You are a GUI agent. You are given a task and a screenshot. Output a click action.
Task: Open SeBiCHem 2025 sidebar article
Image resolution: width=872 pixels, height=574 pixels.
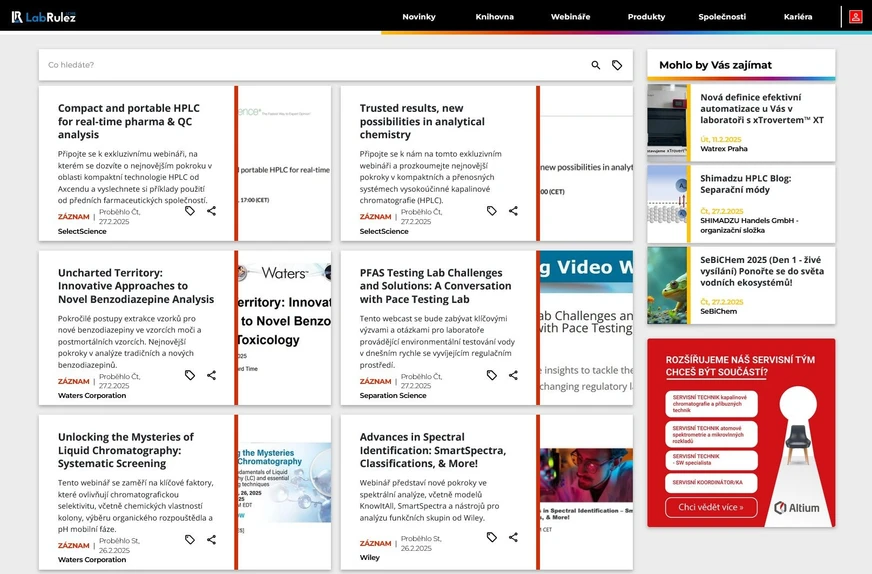coord(761,271)
